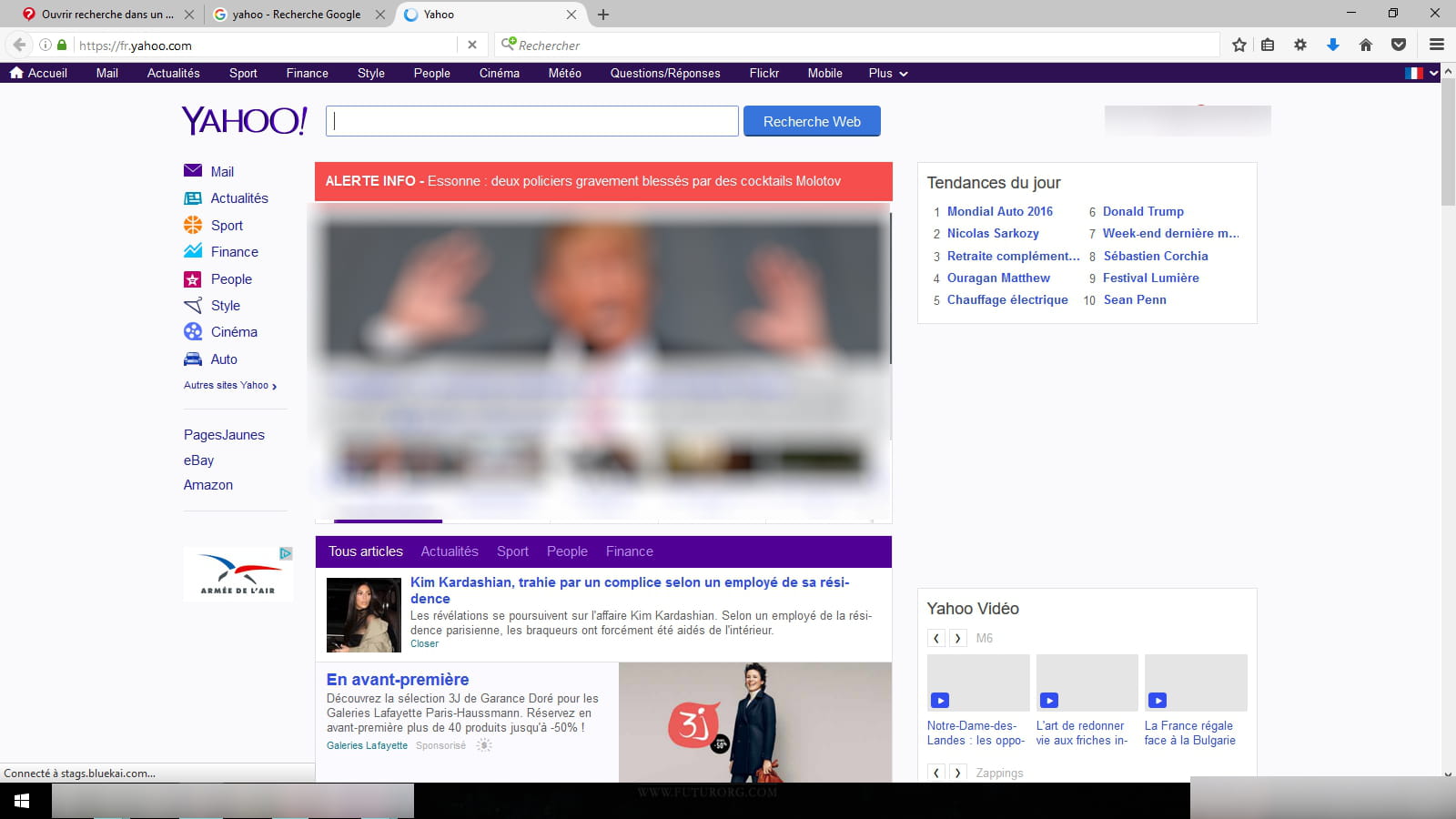Select the Tous articles tab
Viewport: 1456px width, 819px height.
(366, 551)
